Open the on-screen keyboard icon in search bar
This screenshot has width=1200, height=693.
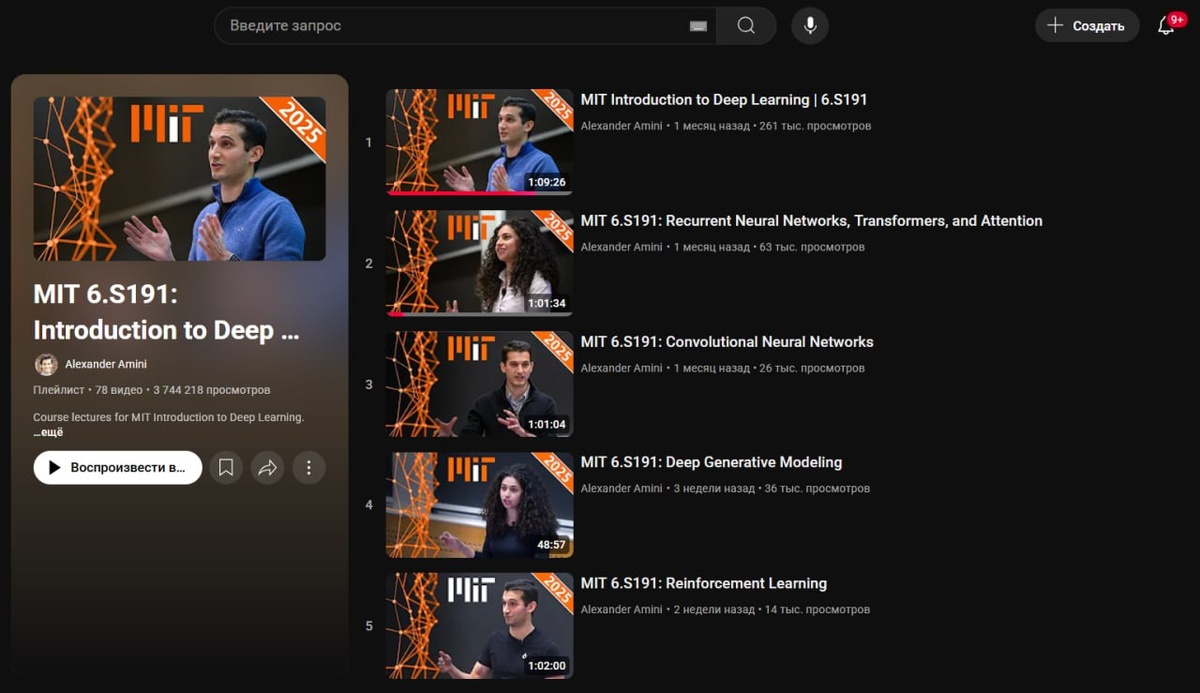point(698,26)
